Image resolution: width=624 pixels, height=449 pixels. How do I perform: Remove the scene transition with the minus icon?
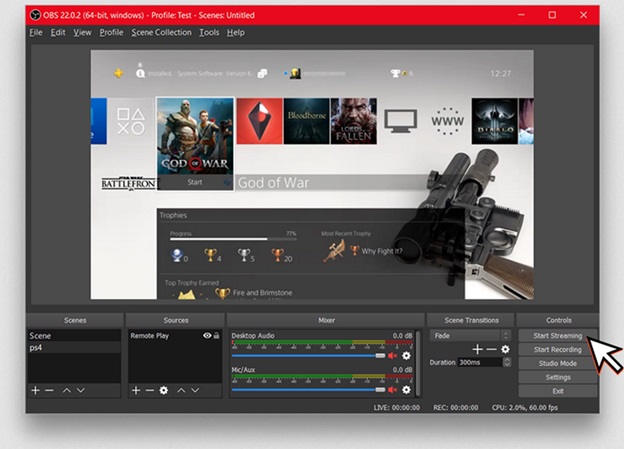pos(491,349)
